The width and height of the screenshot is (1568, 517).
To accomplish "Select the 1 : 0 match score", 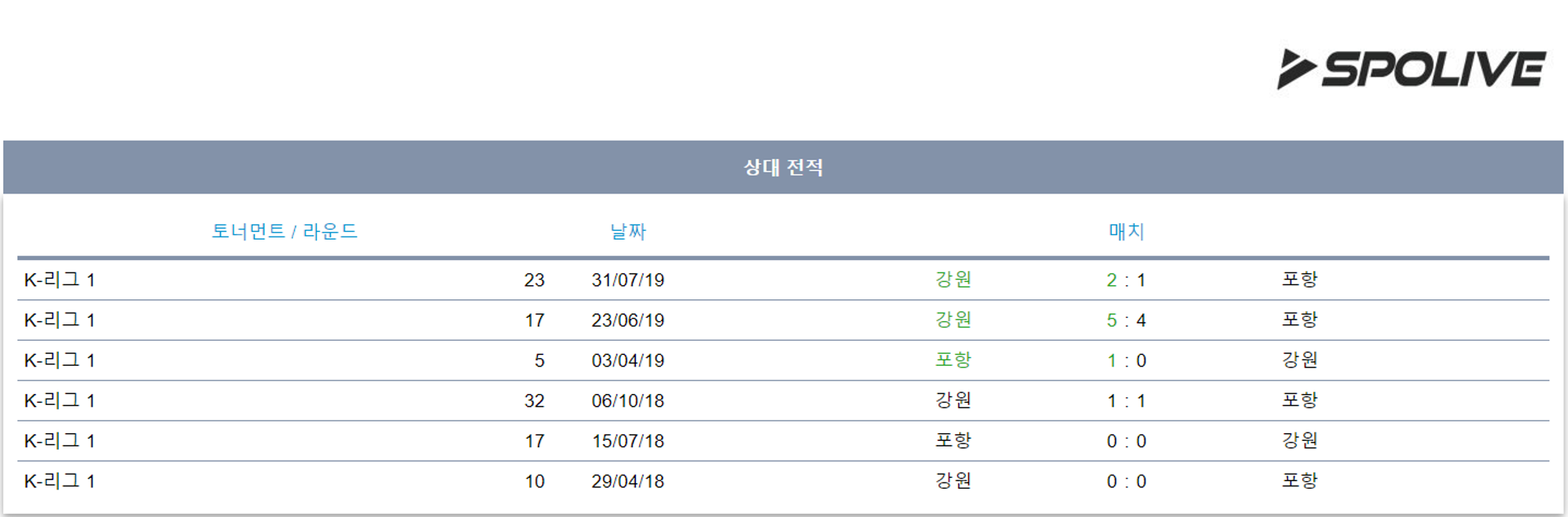I will [1126, 361].
